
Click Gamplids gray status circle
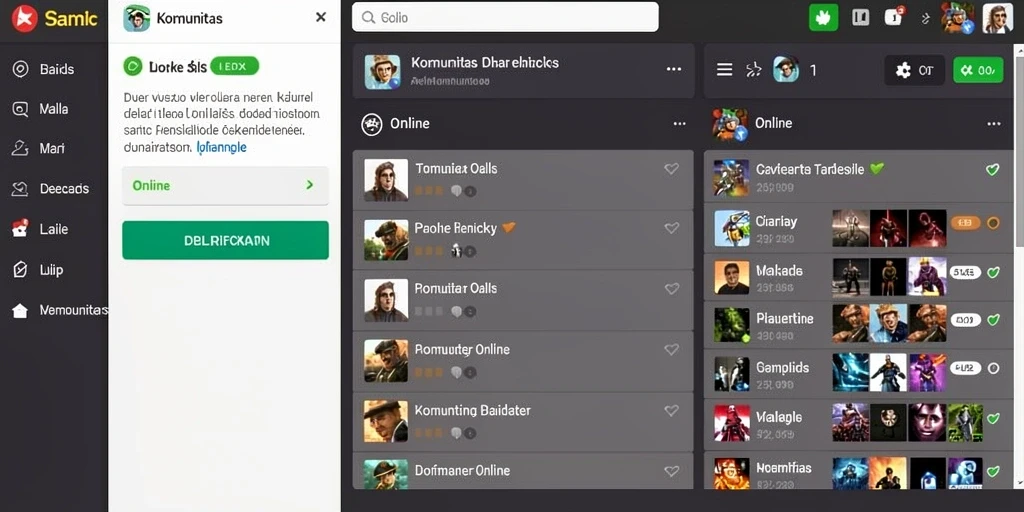tap(993, 368)
